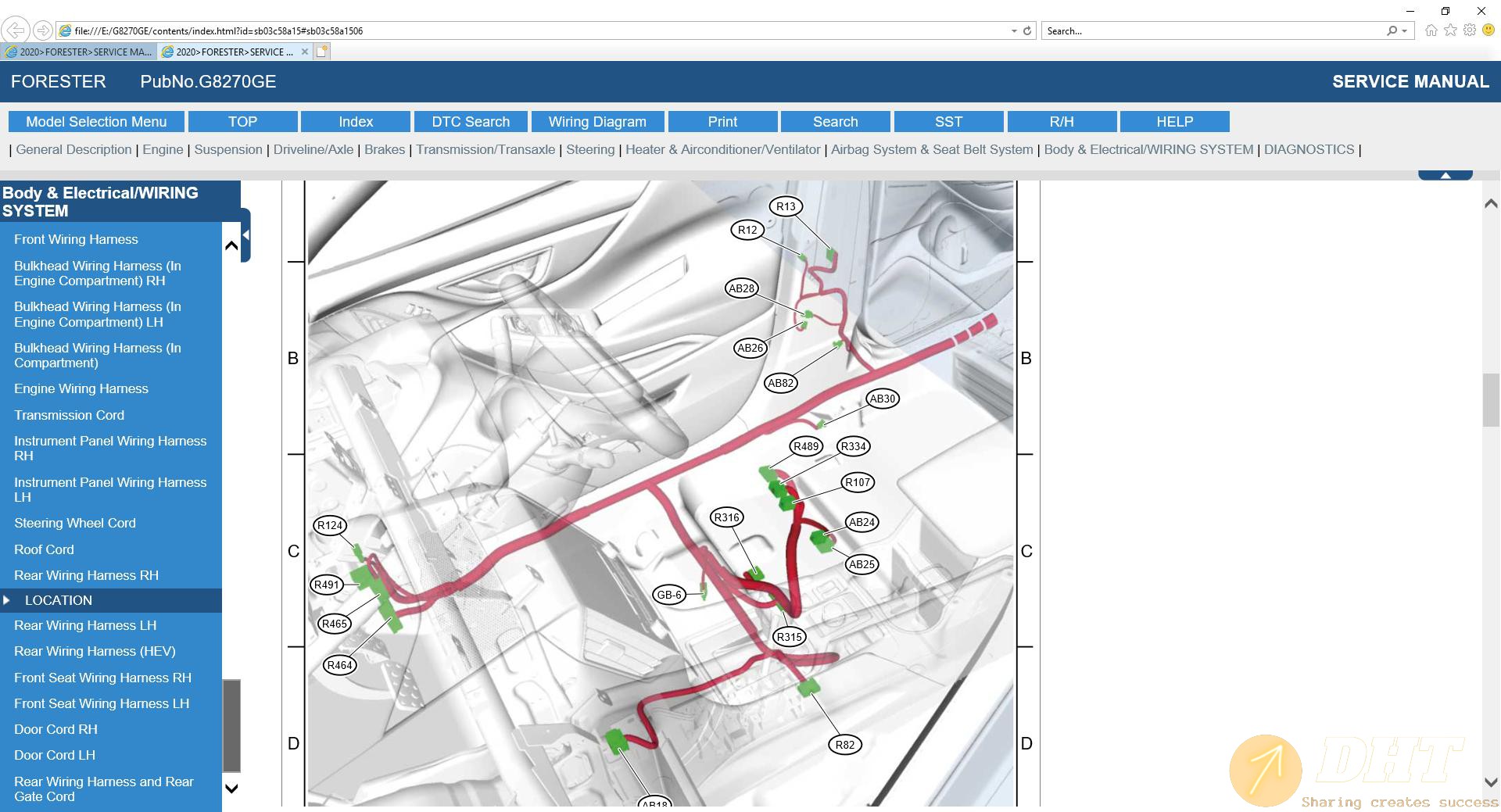The image size is (1501, 812).
Task: Open DIAGNOSTICS section link
Action: tap(1309, 149)
